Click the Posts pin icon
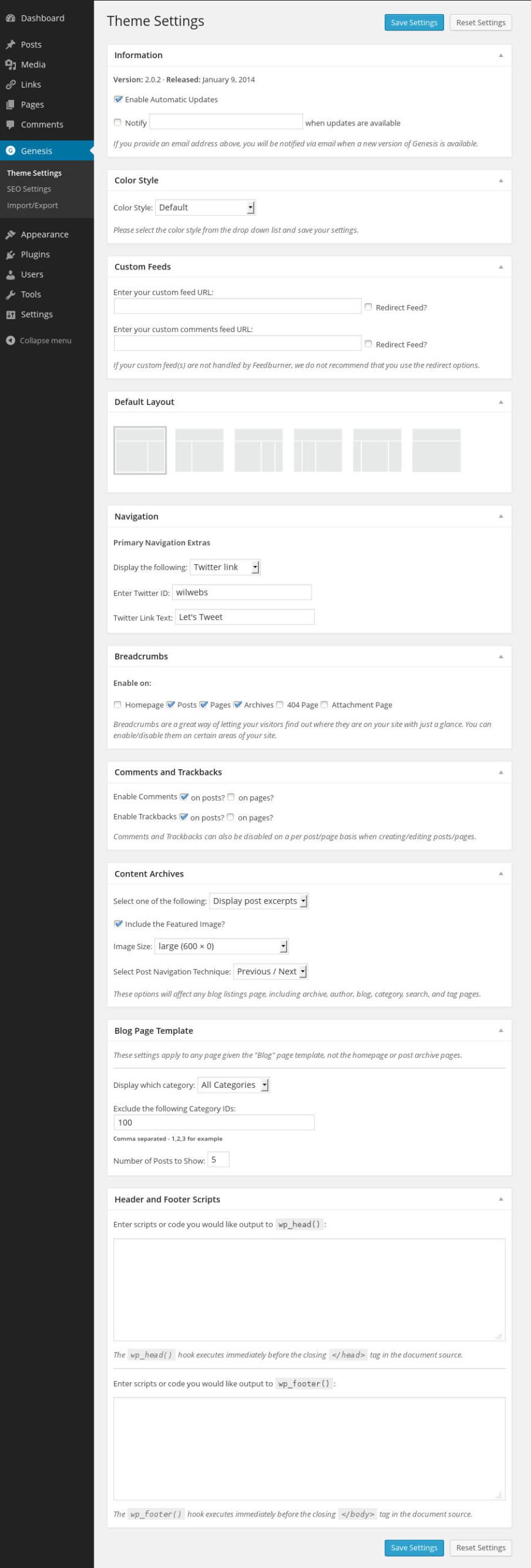The width and height of the screenshot is (531, 1568). [10, 45]
